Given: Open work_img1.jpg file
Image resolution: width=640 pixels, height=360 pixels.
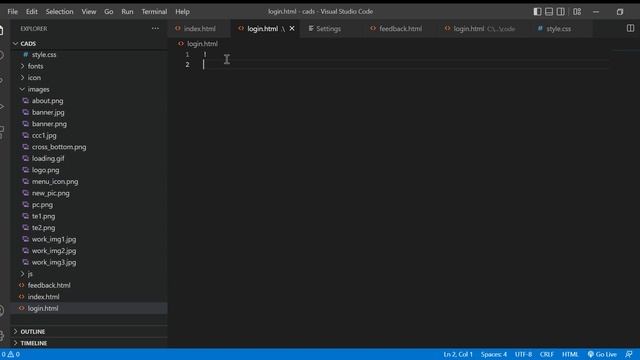Looking at the screenshot, I should point(53,240).
